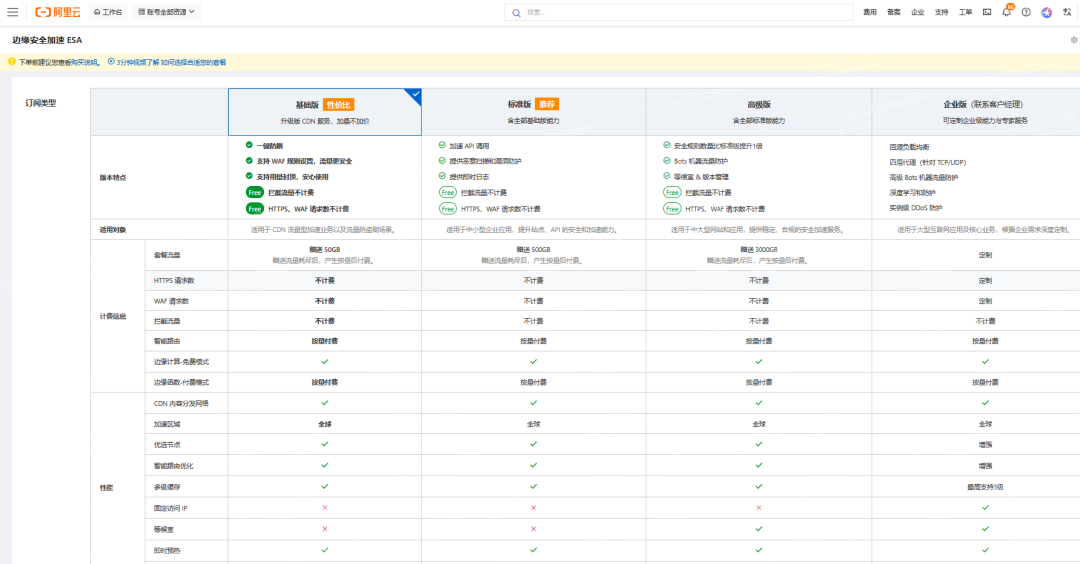The width and height of the screenshot is (1080, 564).
Task: Click the 基础版 checkmark for 边缘计算-免费模式
Action: click(324, 361)
